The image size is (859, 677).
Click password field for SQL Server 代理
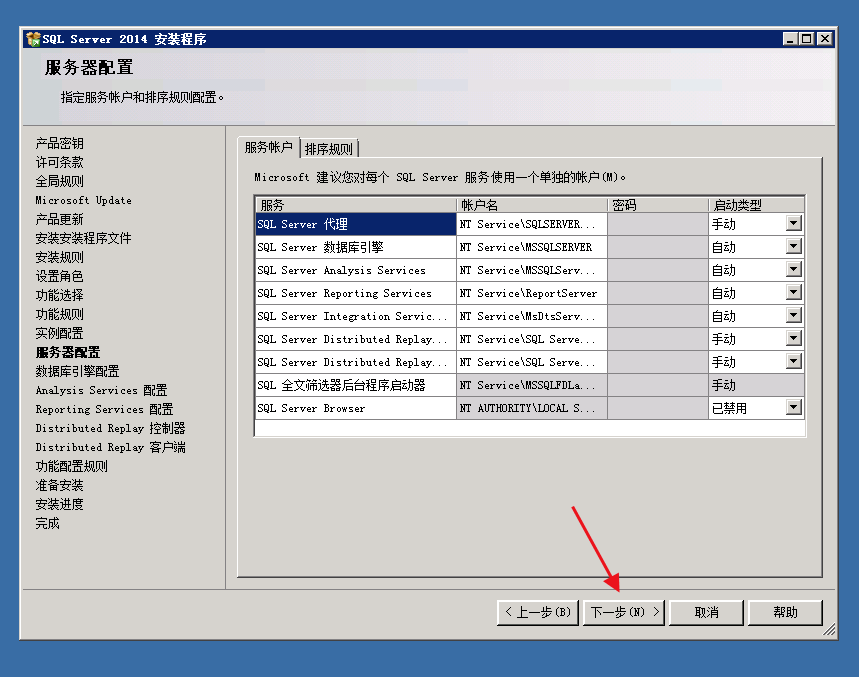click(657, 224)
